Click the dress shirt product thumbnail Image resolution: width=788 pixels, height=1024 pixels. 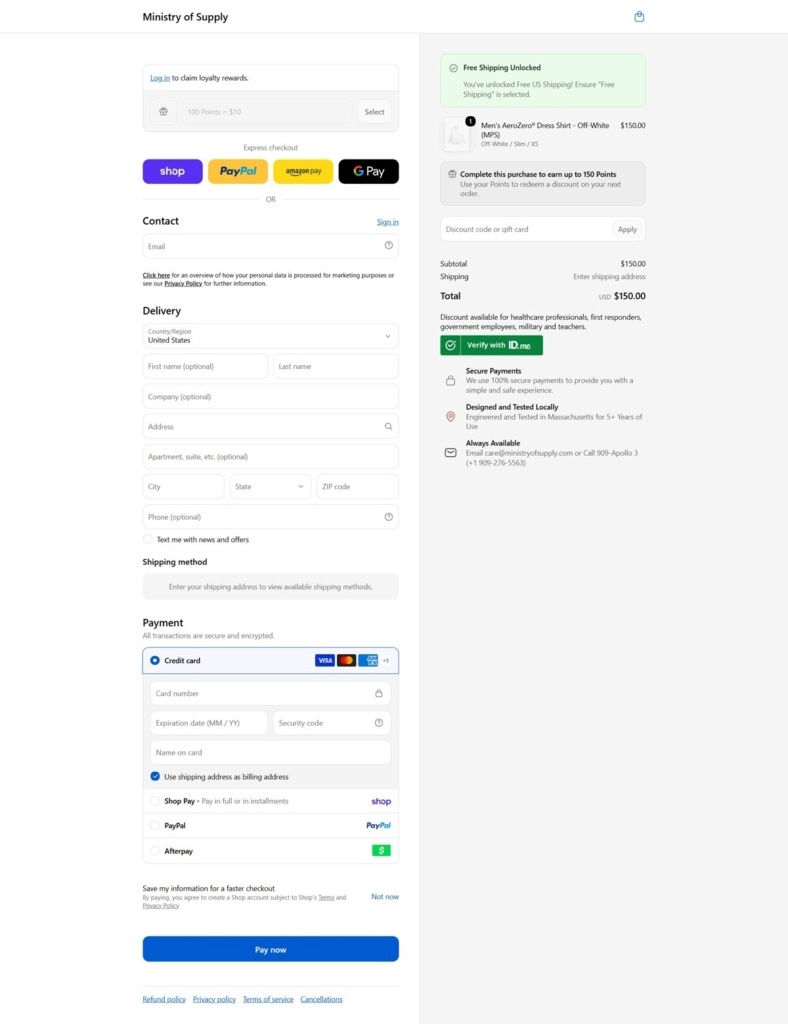(457, 135)
